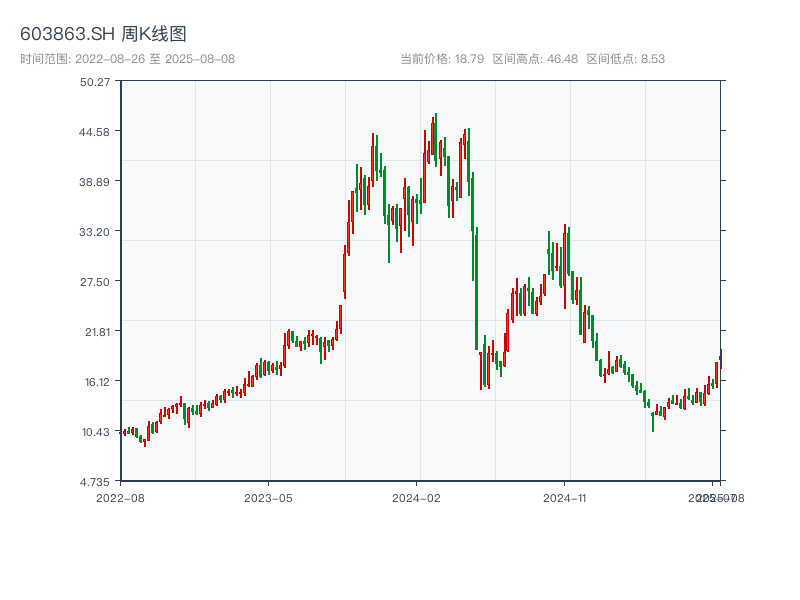Click the chart title 603863.SH 周K线图

pos(103,34)
